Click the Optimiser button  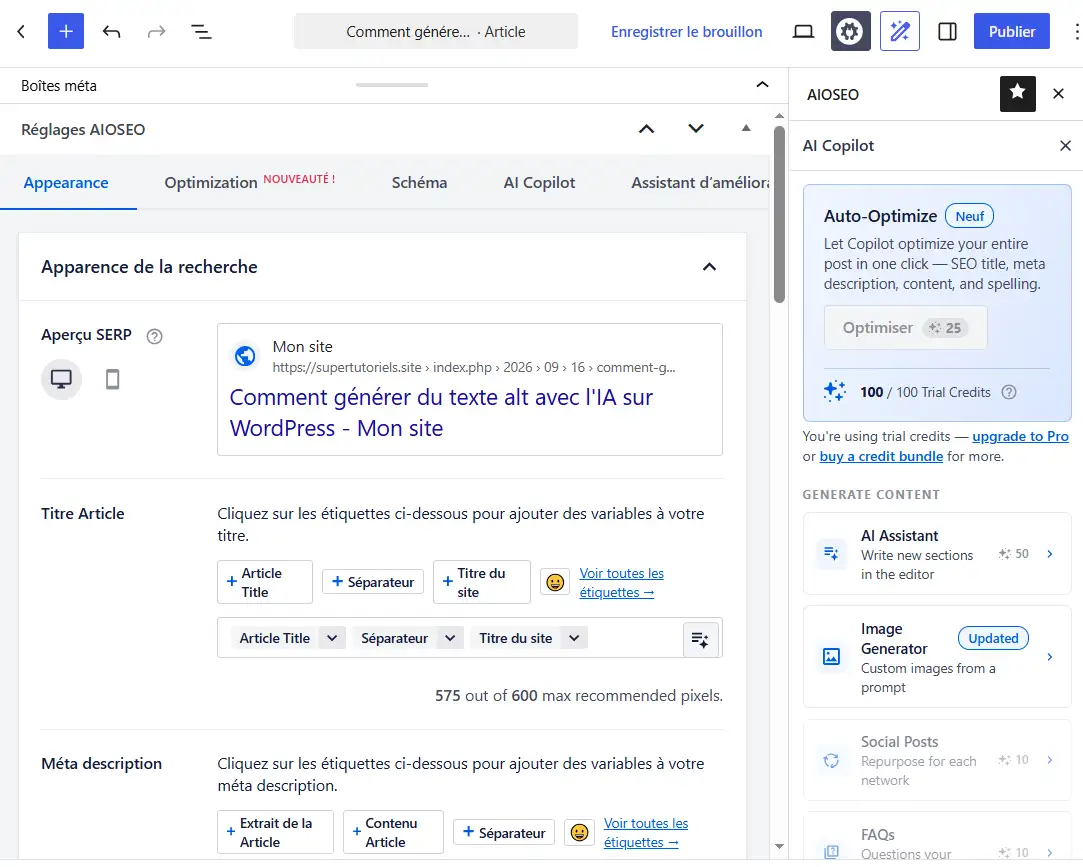(x=905, y=327)
